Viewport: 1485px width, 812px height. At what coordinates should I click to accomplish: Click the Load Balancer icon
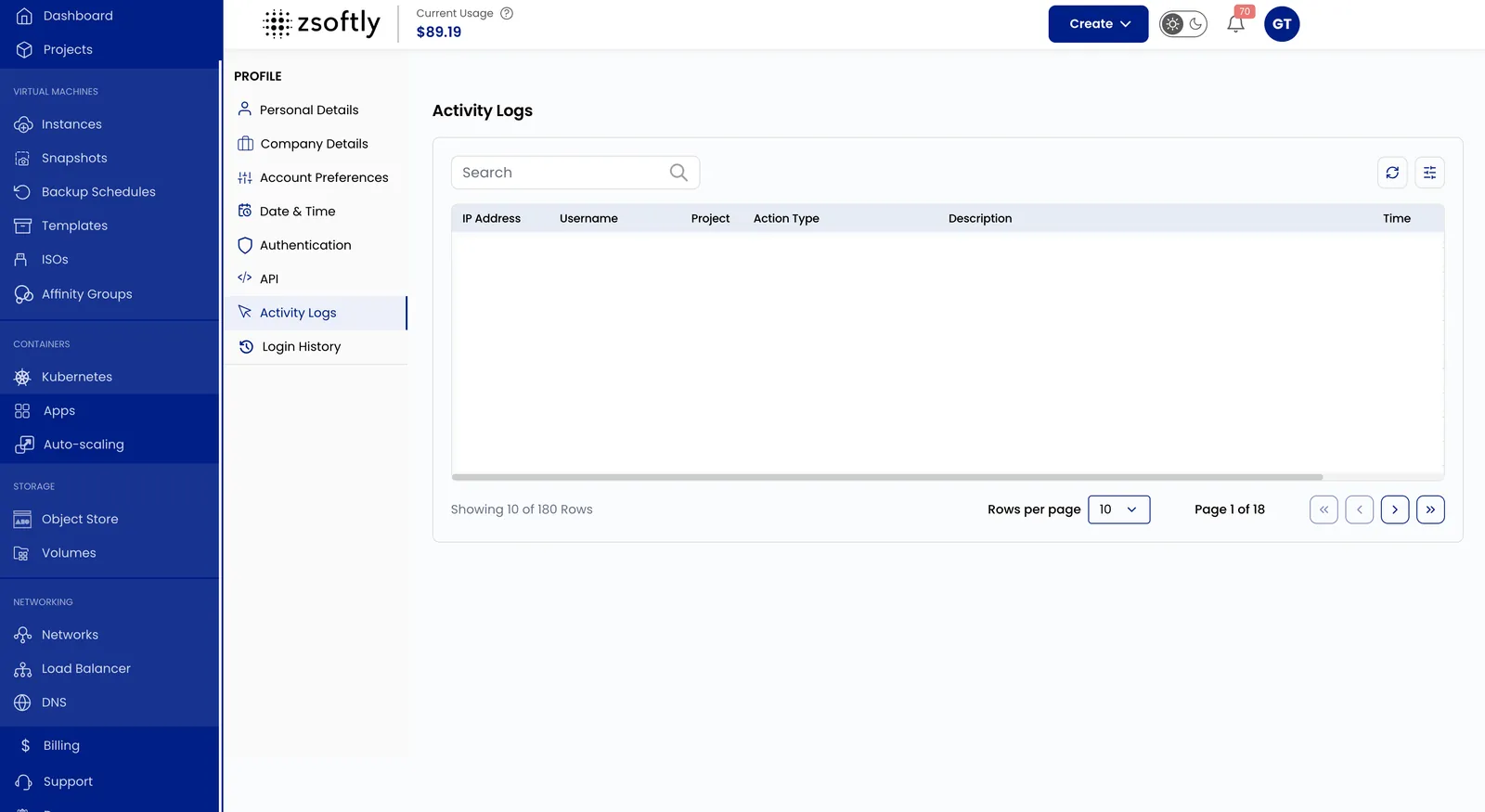click(x=23, y=669)
